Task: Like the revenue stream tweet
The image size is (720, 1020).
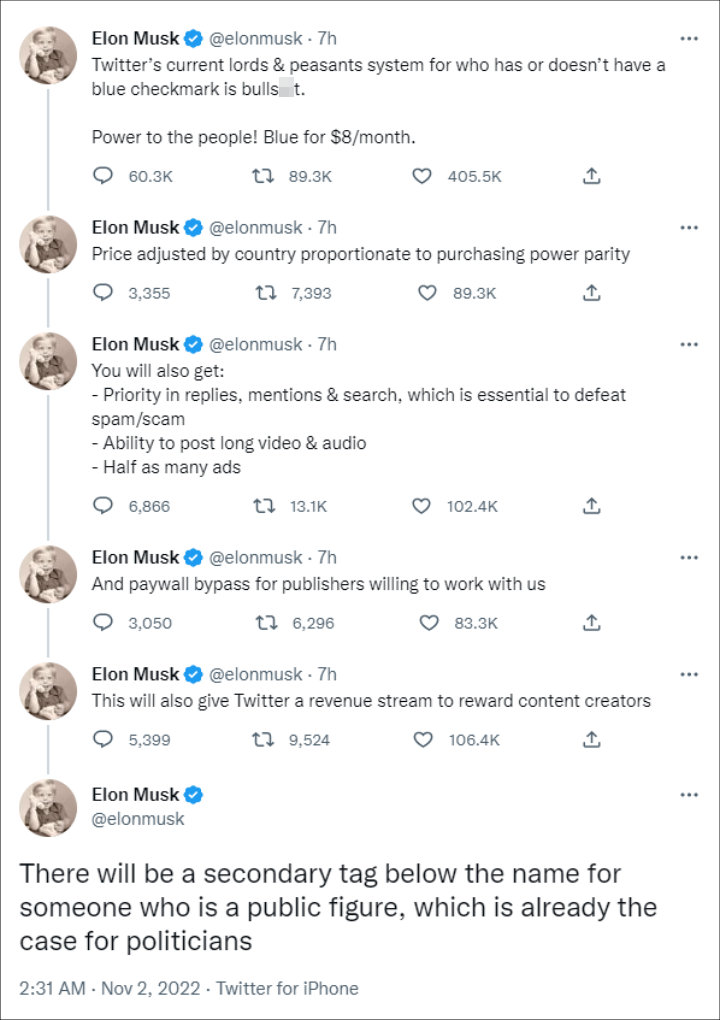Action: [x=422, y=740]
